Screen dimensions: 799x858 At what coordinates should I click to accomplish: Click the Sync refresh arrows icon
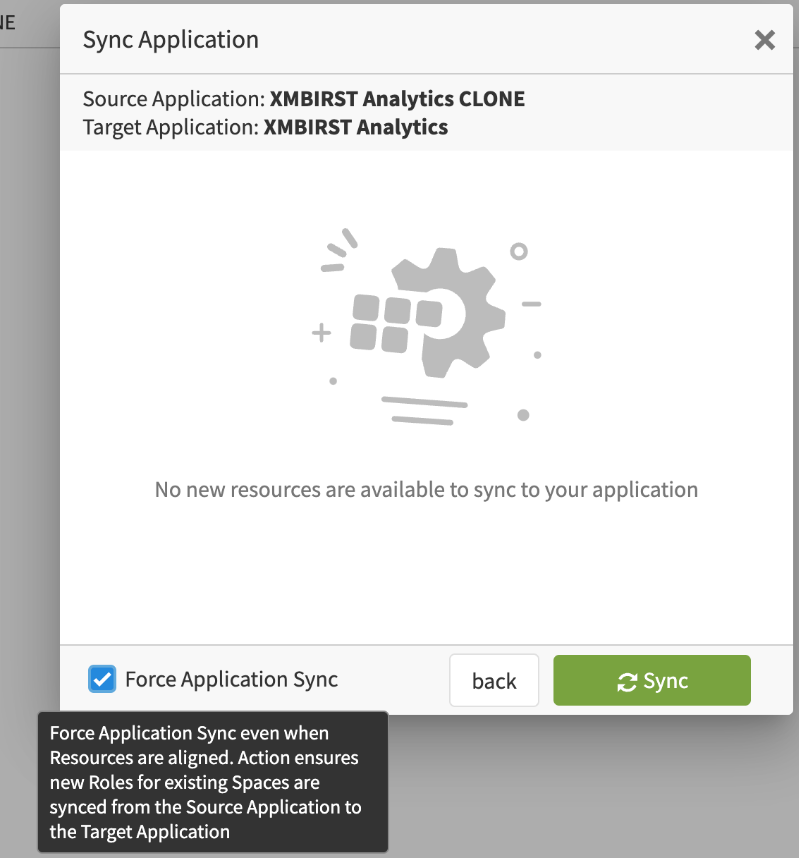point(628,680)
